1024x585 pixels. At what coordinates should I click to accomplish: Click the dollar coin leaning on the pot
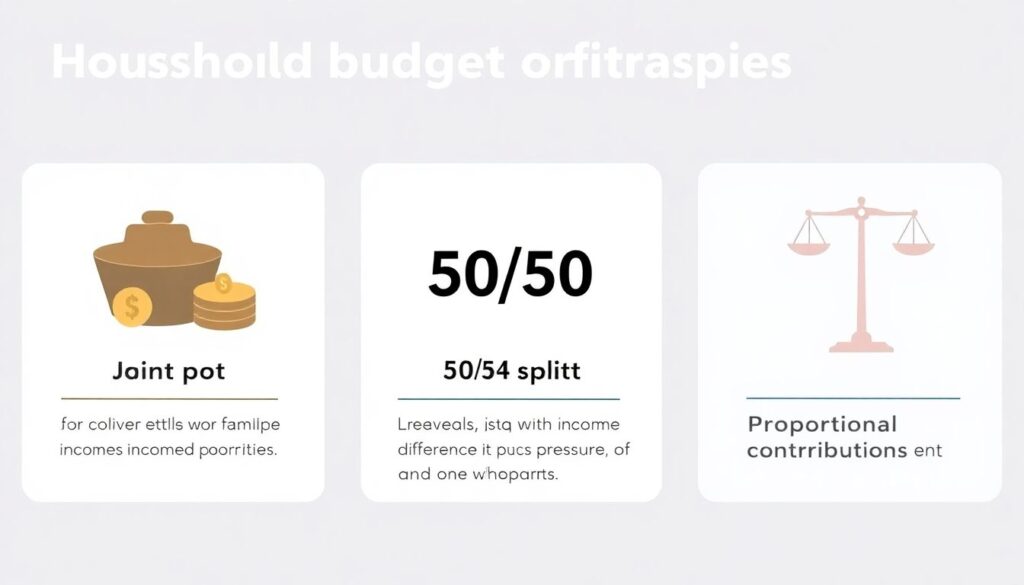tap(130, 307)
